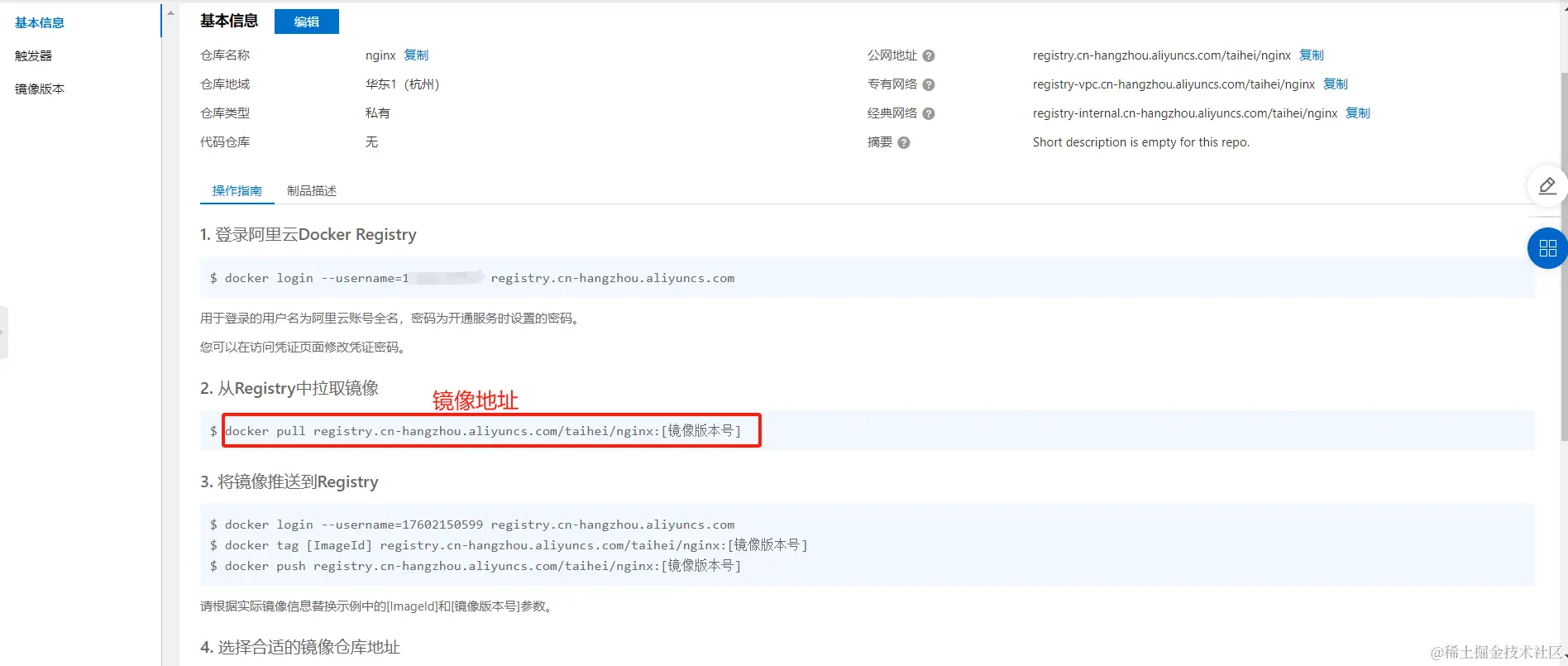The width and height of the screenshot is (1568, 666).
Task: Copy the 经典网络 registry-internal address
Action: (x=1358, y=113)
